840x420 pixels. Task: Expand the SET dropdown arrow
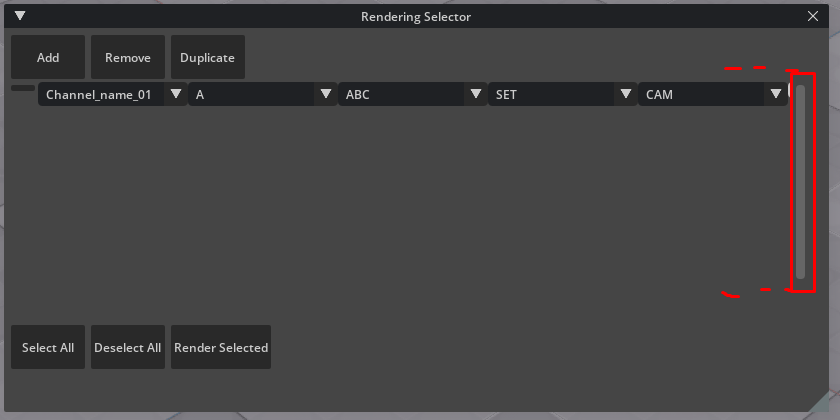pos(626,94)
